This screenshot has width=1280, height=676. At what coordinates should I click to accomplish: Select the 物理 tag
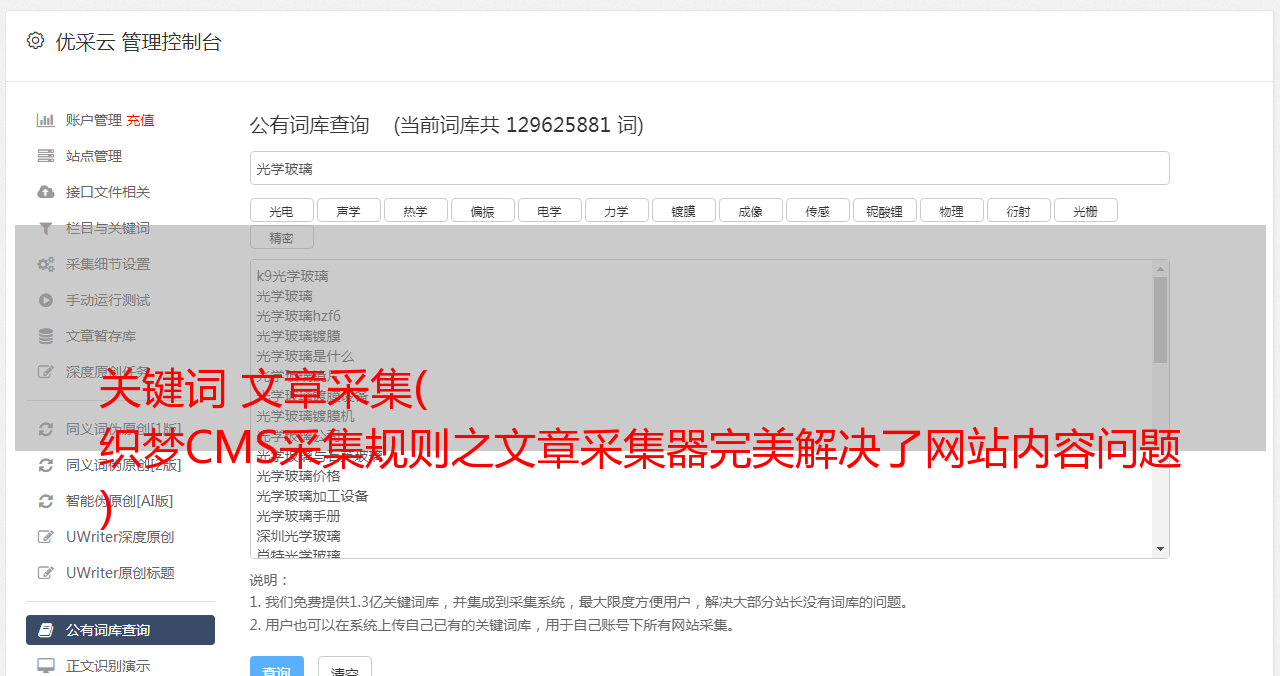tap(951, 210)
